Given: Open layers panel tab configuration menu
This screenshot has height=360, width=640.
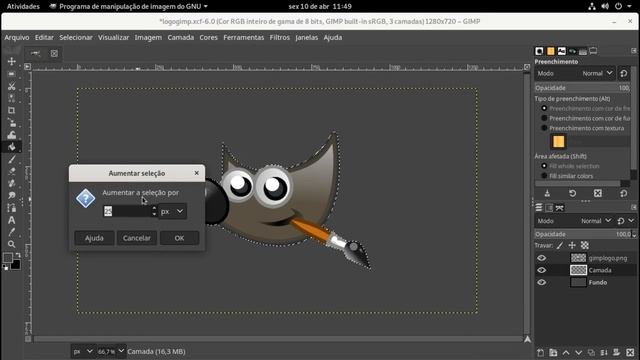Looking at the screenshot, I should pyautogui.click(x=633, y=208).
